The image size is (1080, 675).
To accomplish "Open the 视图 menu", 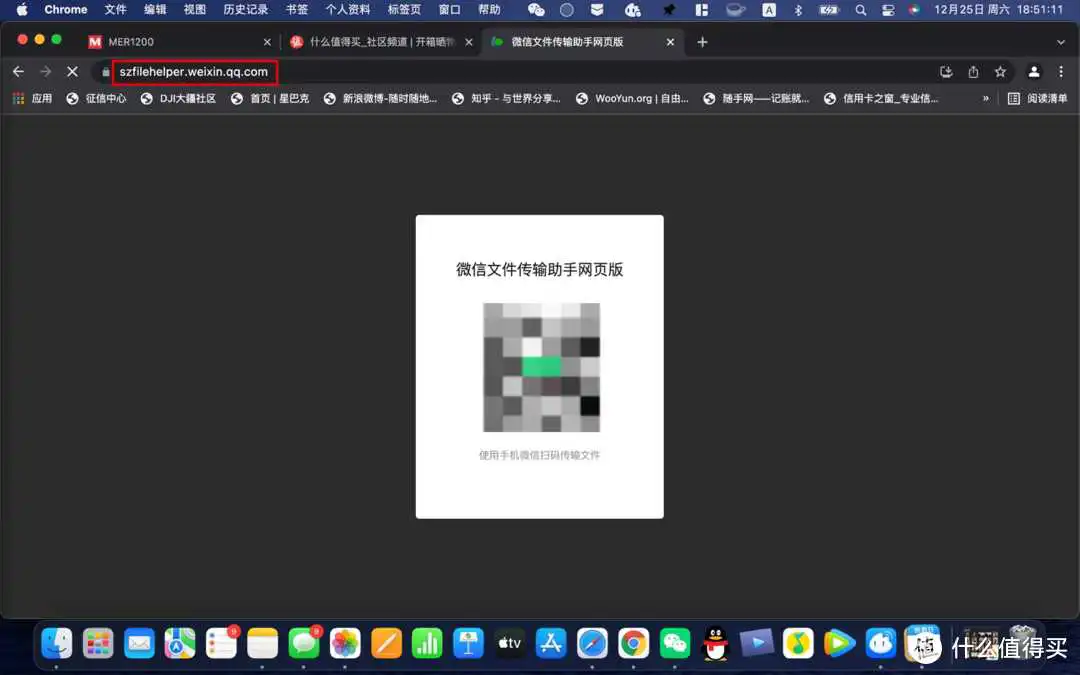I will click(195, 10).
